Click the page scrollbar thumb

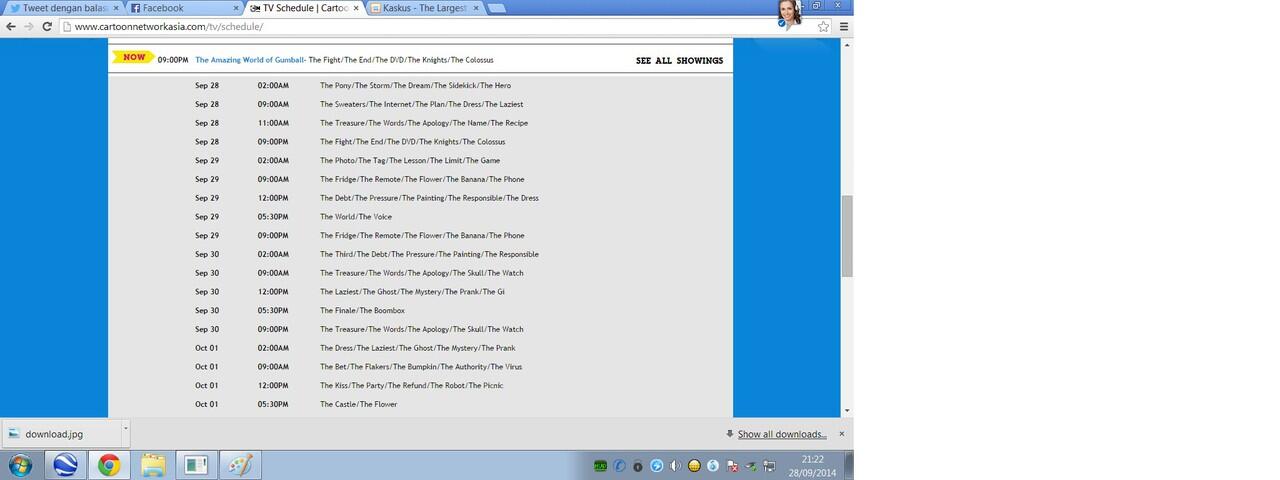click(847, 236)
